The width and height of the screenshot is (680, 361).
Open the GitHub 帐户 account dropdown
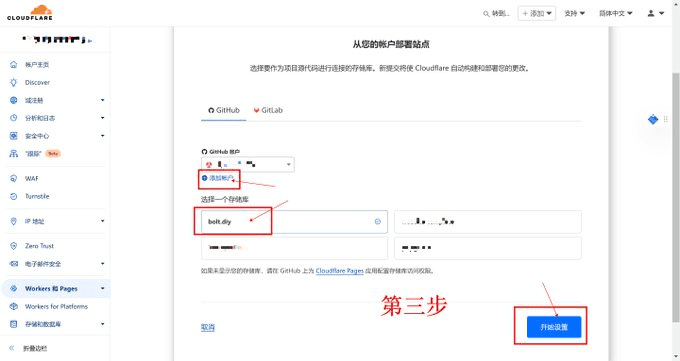click(x=248, y=164)
